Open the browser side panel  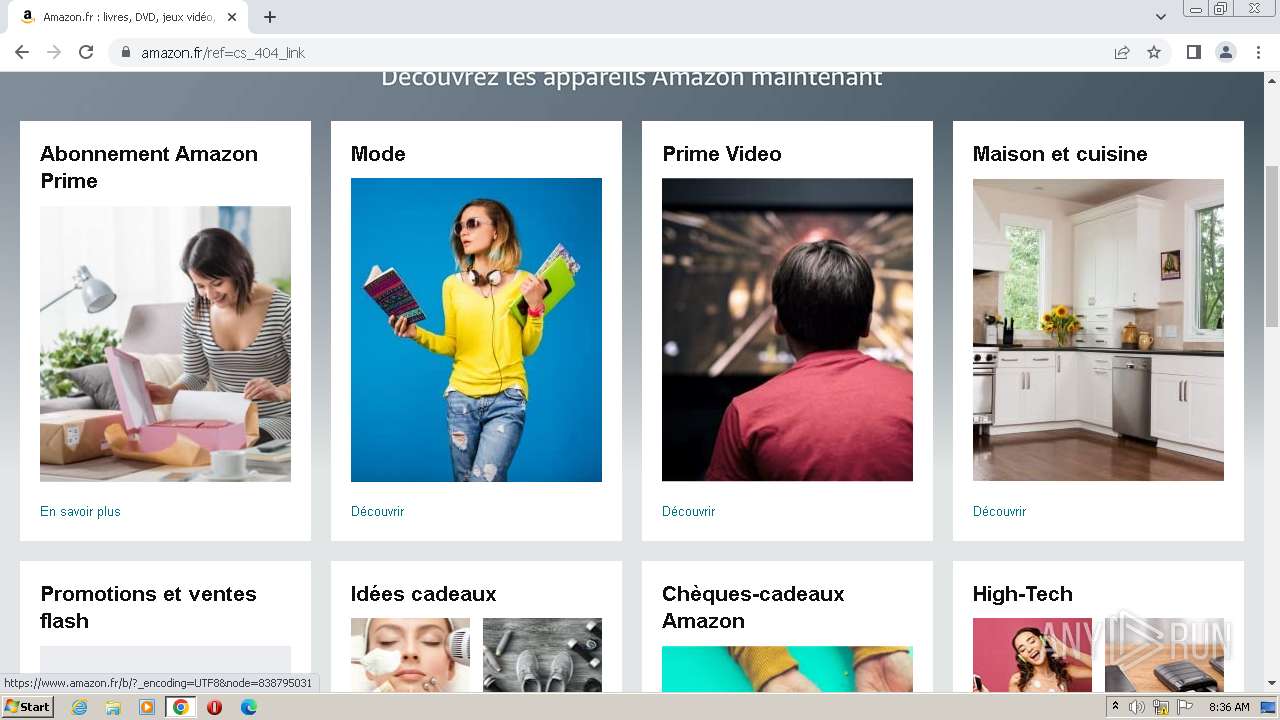point(1193,52)
